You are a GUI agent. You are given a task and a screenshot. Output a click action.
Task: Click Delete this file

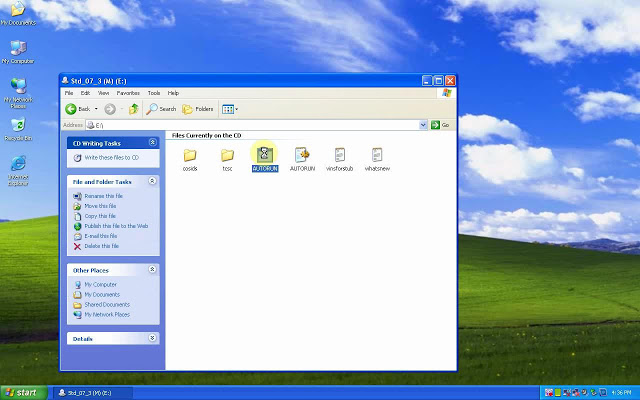tap(101, 246)
